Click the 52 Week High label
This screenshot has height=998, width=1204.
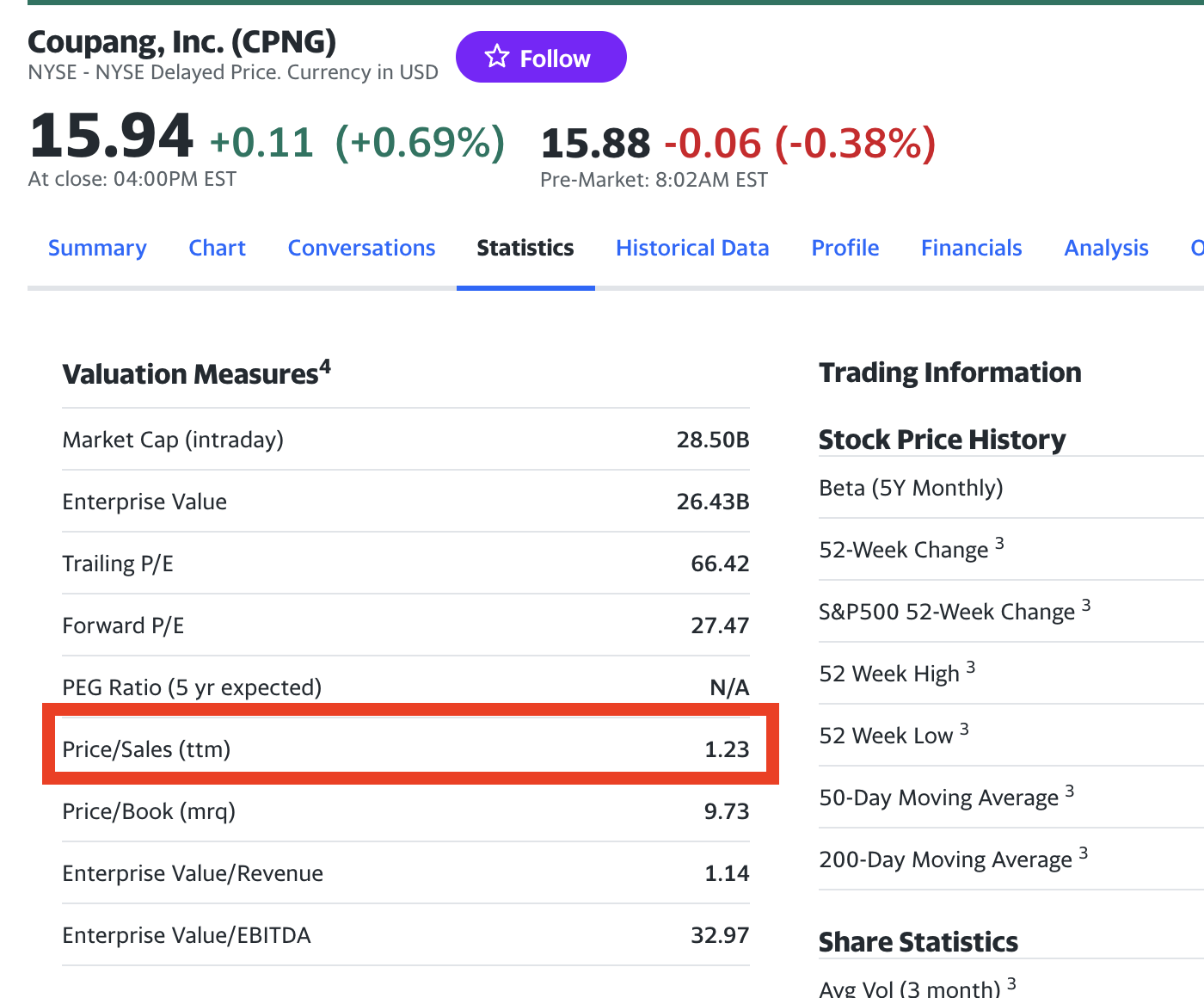tap(897, 673)
